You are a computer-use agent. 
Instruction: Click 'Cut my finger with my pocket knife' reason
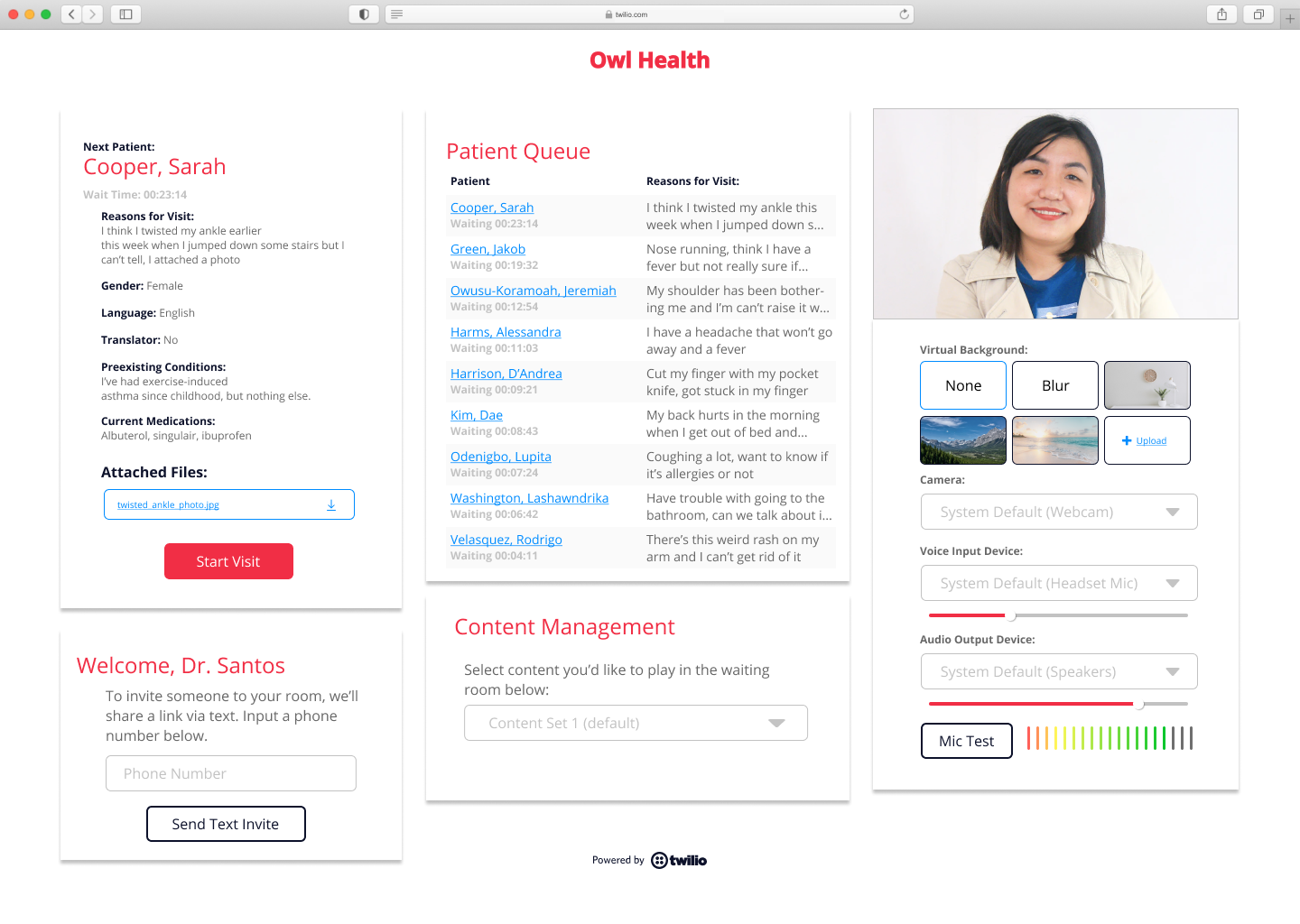pos(732,382)
